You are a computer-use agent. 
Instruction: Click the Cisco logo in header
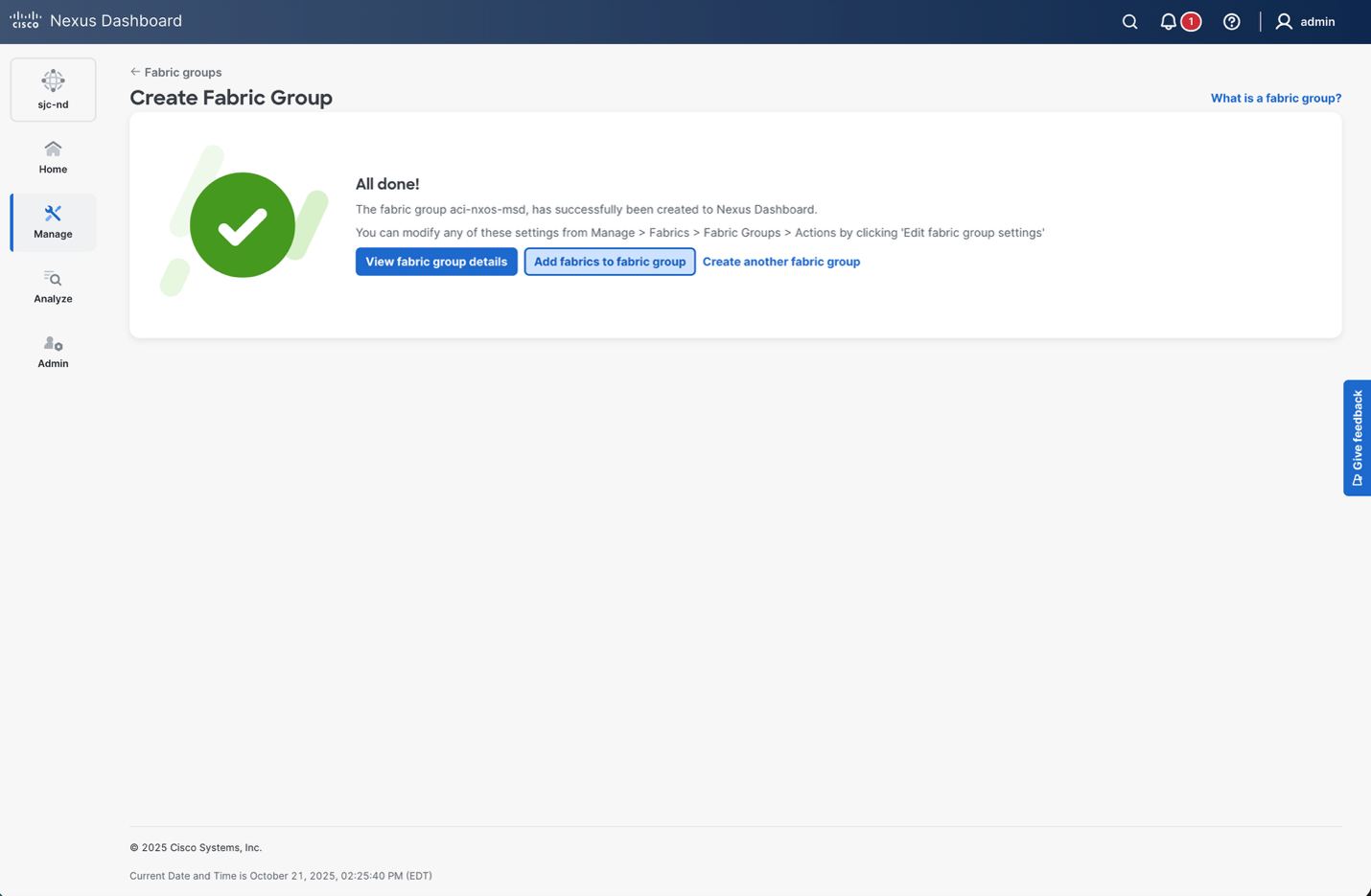[25, 20]
